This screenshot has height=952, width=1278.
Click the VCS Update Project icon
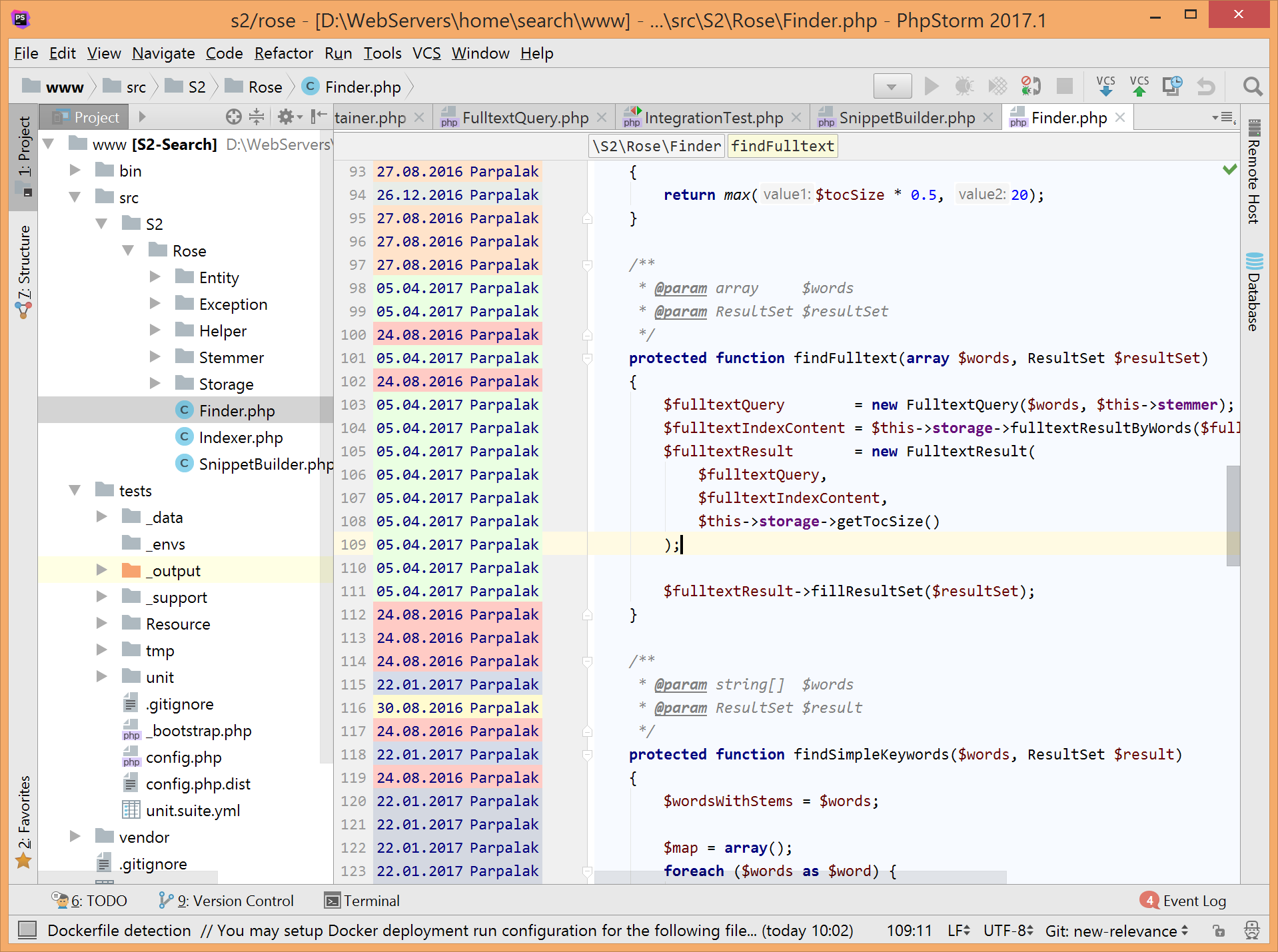(1105, 87)
